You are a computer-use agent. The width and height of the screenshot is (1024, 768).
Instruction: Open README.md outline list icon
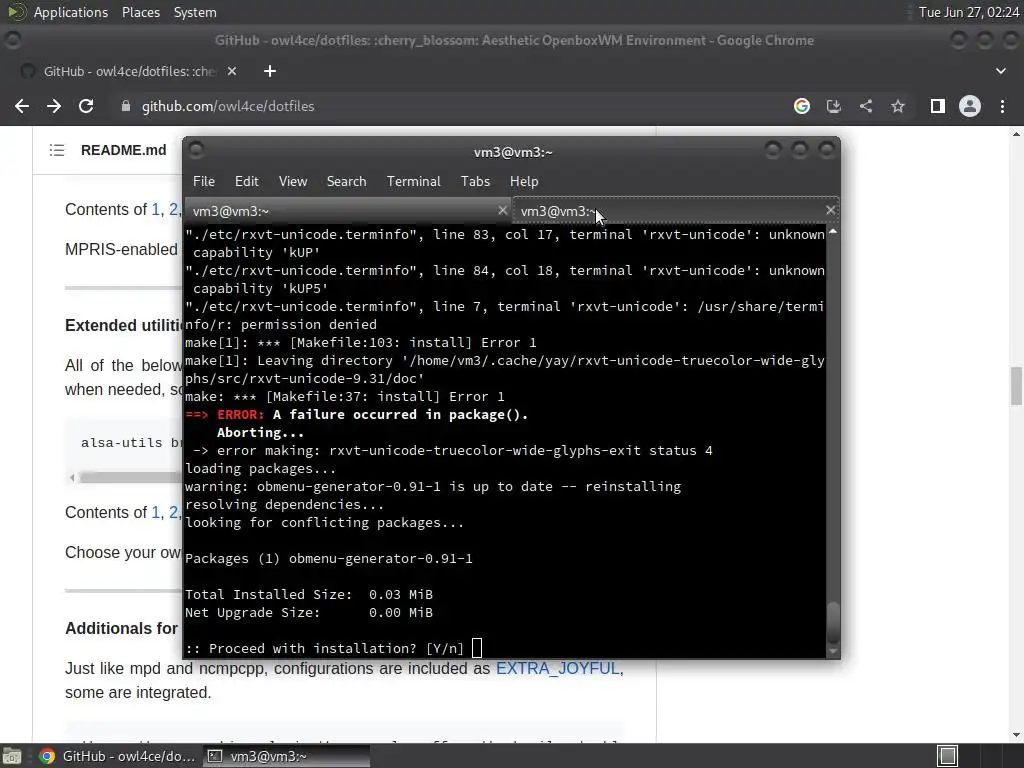point(57,150)
